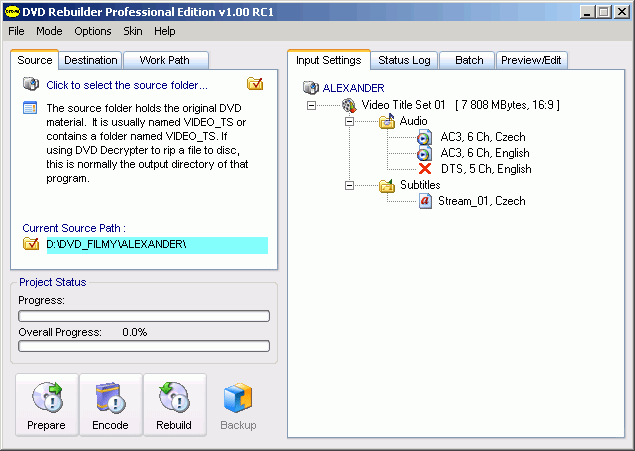Start the Encode step
The width and height of the screenshot is (635, 451).
111,405
